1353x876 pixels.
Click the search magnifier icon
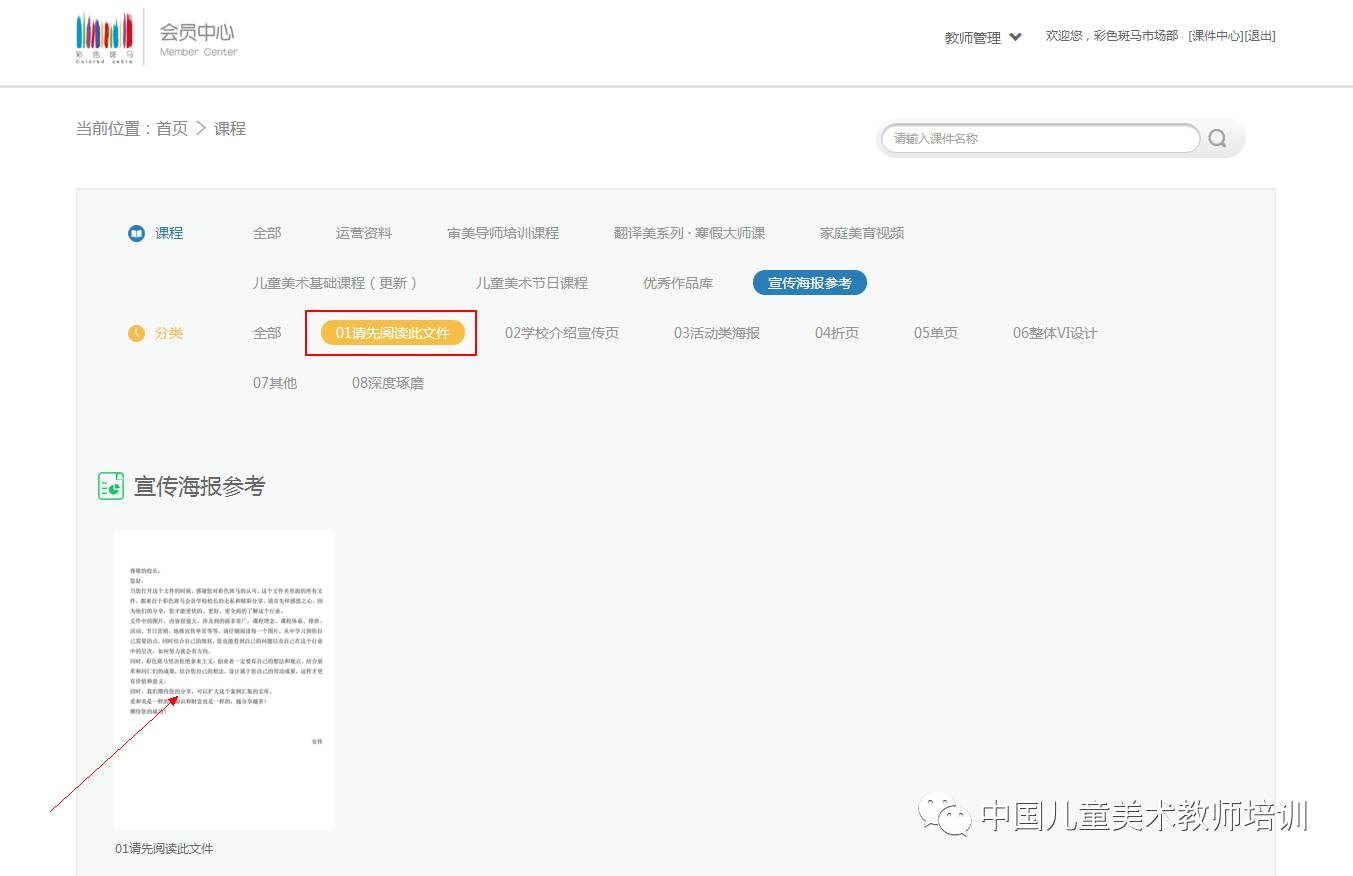click(x=1217, y=139)
